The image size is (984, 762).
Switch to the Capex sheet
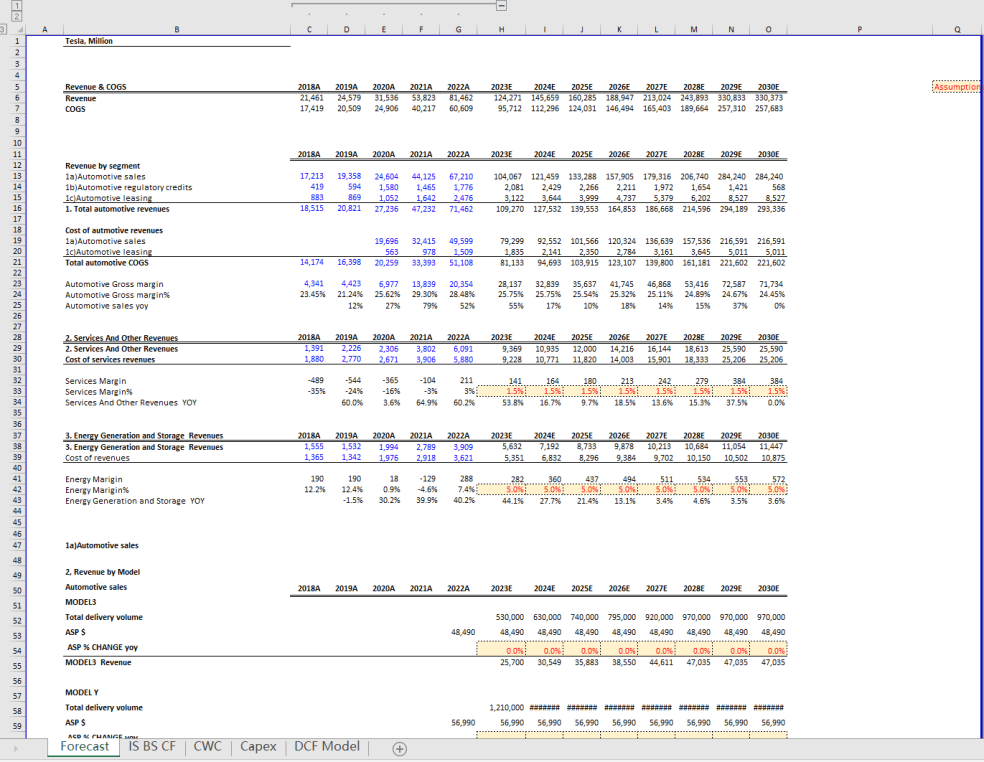point(261,746)
